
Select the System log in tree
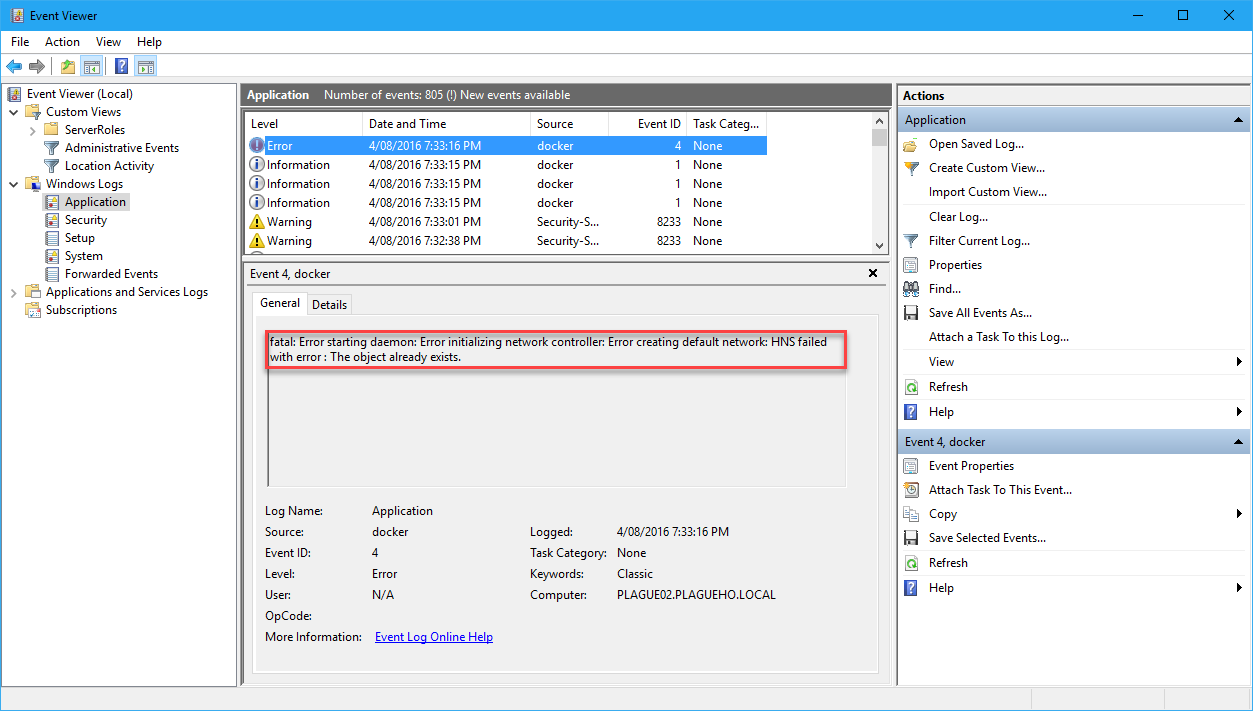click(83, 256)
